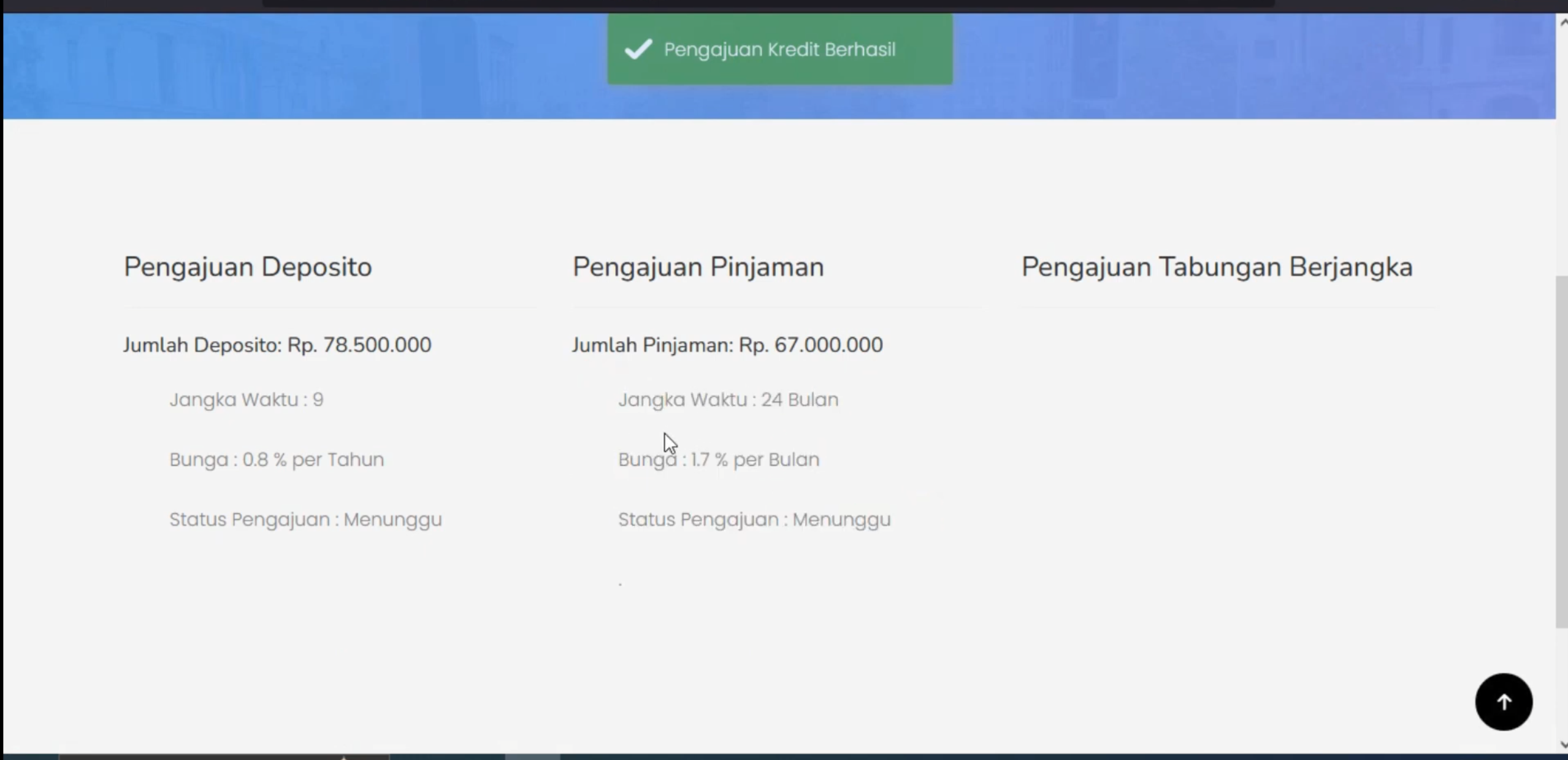Screen dimensions: 1568x760
Task: Click the page vertical scrollbar thumb
Action: click(x=1561, y=452)
